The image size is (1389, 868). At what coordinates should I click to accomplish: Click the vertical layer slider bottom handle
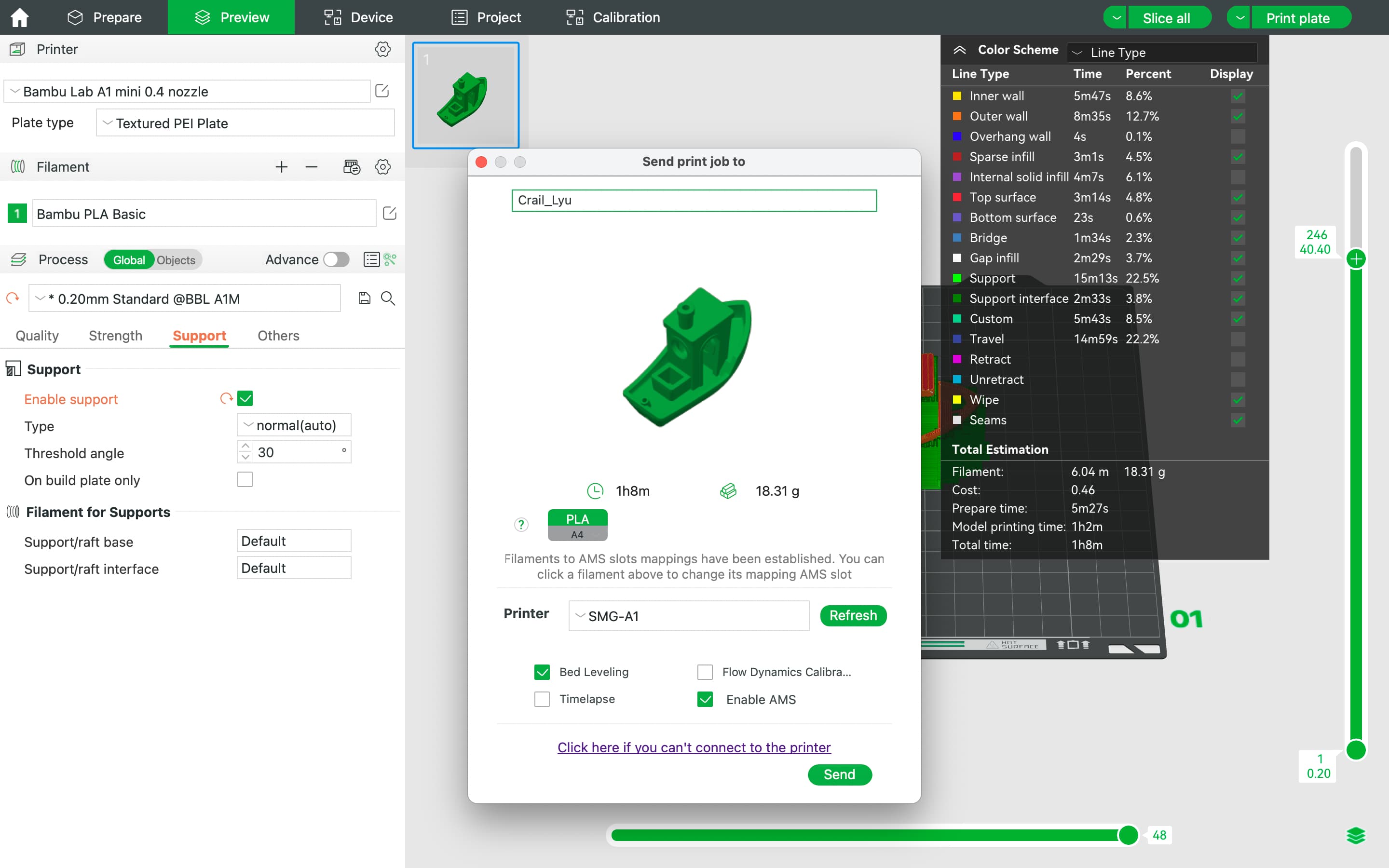click(x=1356, y=750)
